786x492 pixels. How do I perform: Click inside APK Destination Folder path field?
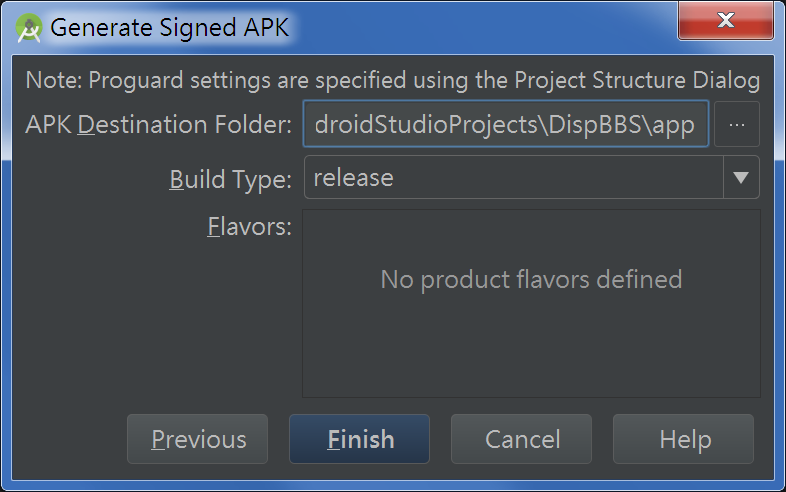(506, 125)
